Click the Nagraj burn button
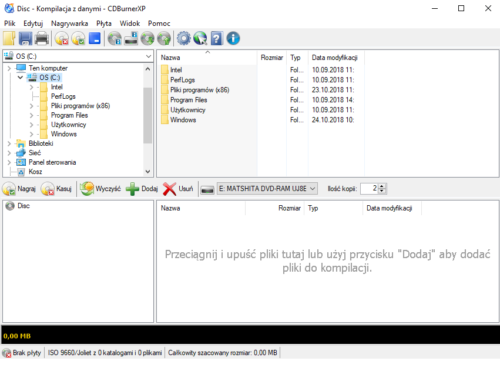The width and height of the screenshot is (500, 381). click(x=19, y=189)
